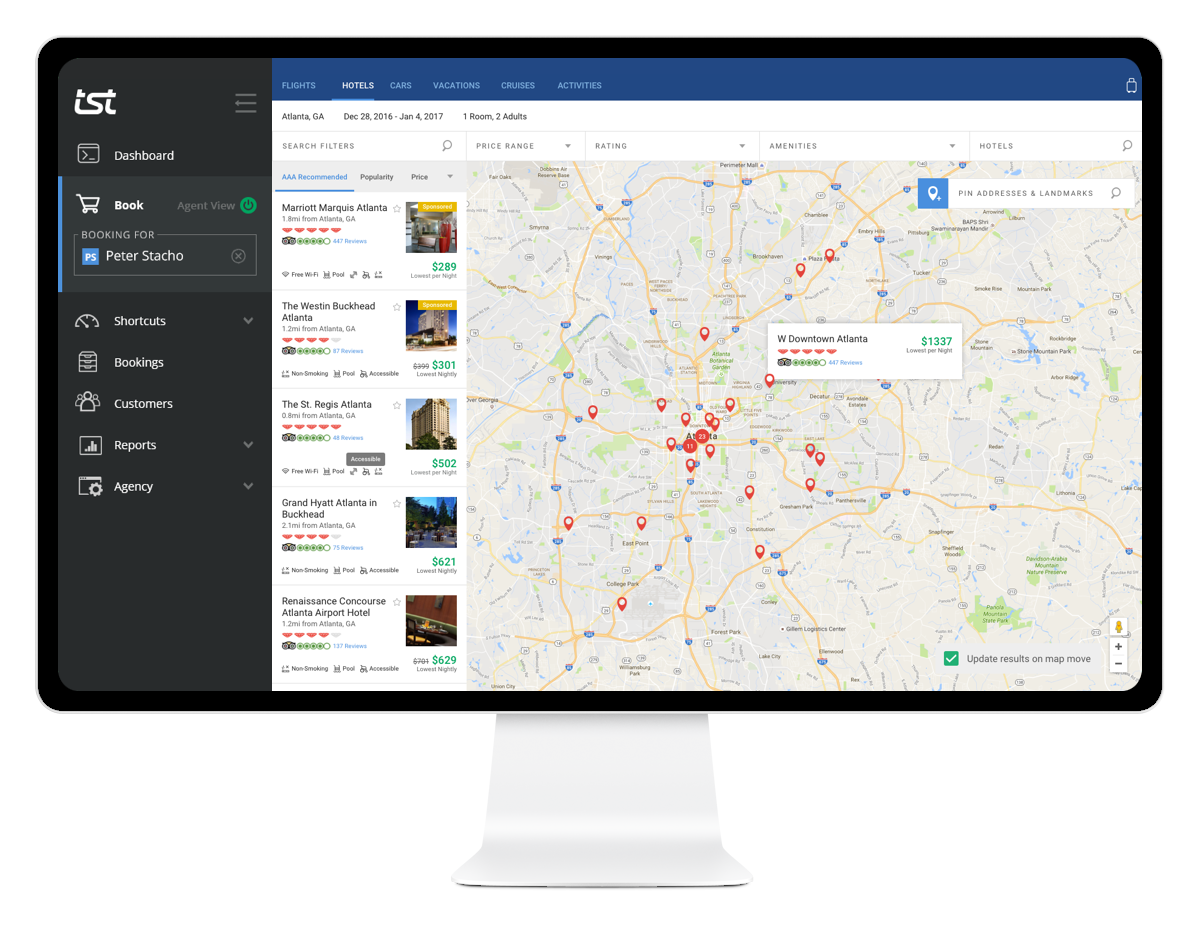Click the 1 Room, 2 Adults field

pyautogui.click(x=495, y=117)
